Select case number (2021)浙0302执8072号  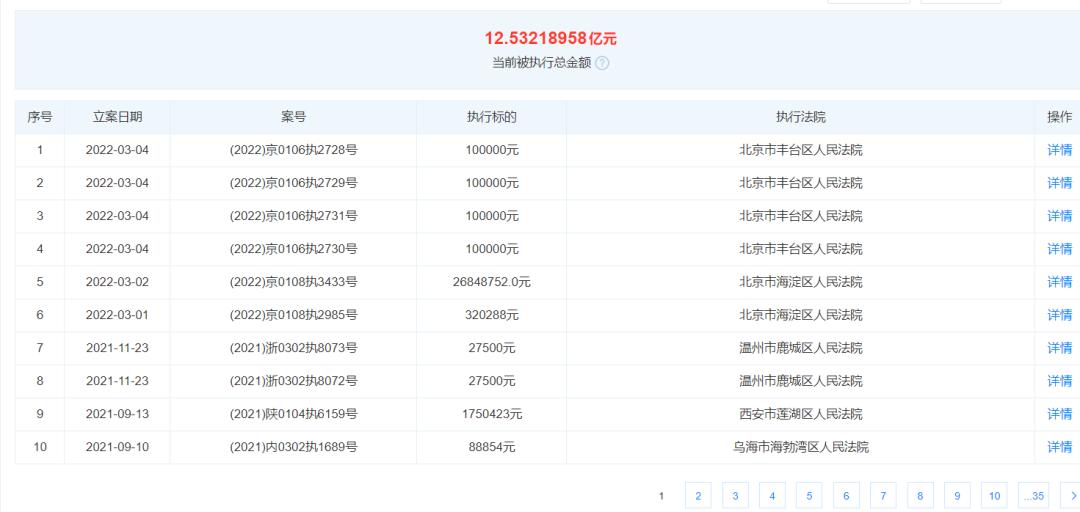point(293,381)
